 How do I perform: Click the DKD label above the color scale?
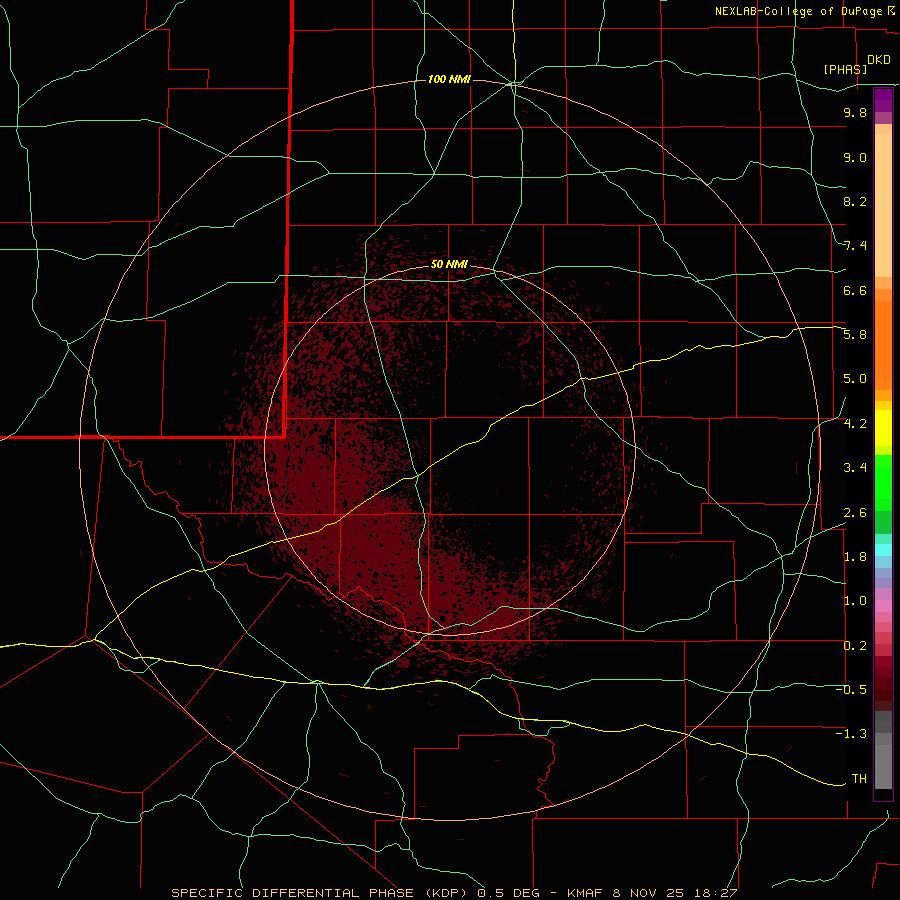879,60
